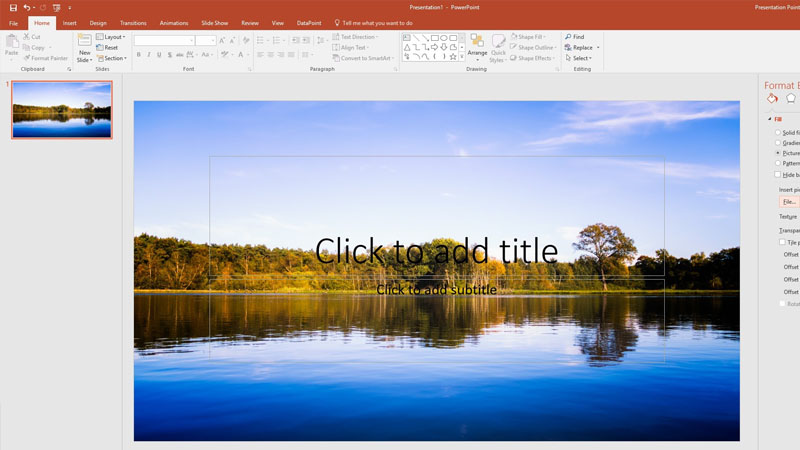Image resolution: width=800 pixels, height=450 pixels.
Task: Expand the Section dropdown
Action: click(x=112, y=58)
